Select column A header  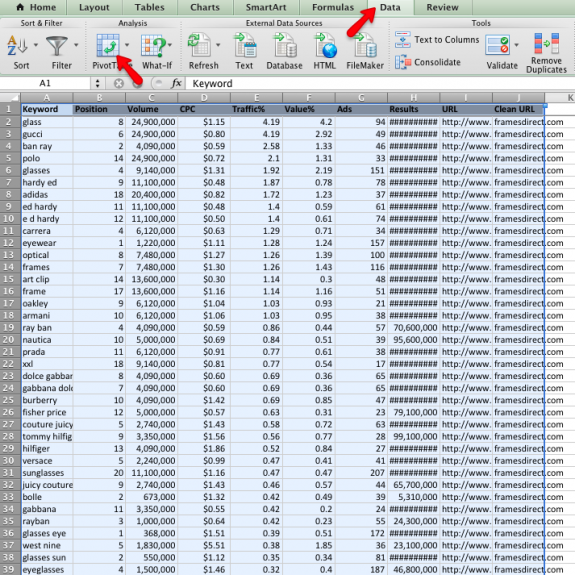(47, 98)
